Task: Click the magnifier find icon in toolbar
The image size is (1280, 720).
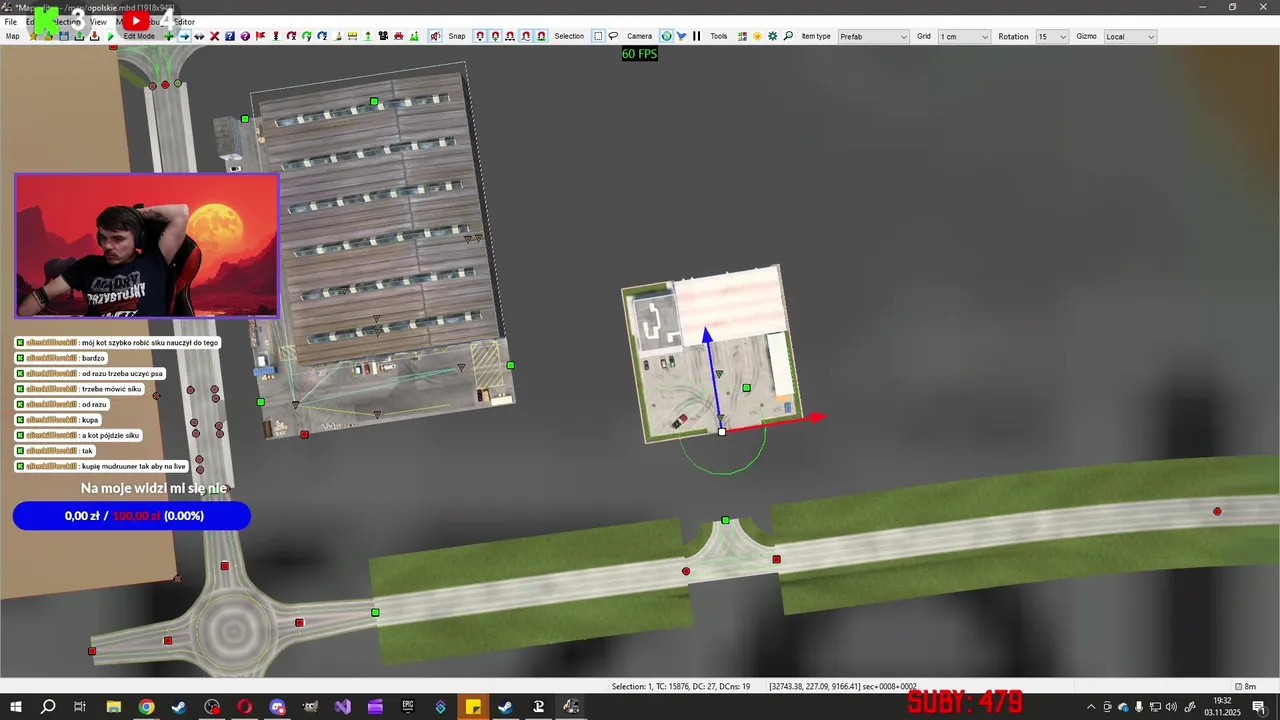Action: tap(788, 36)
